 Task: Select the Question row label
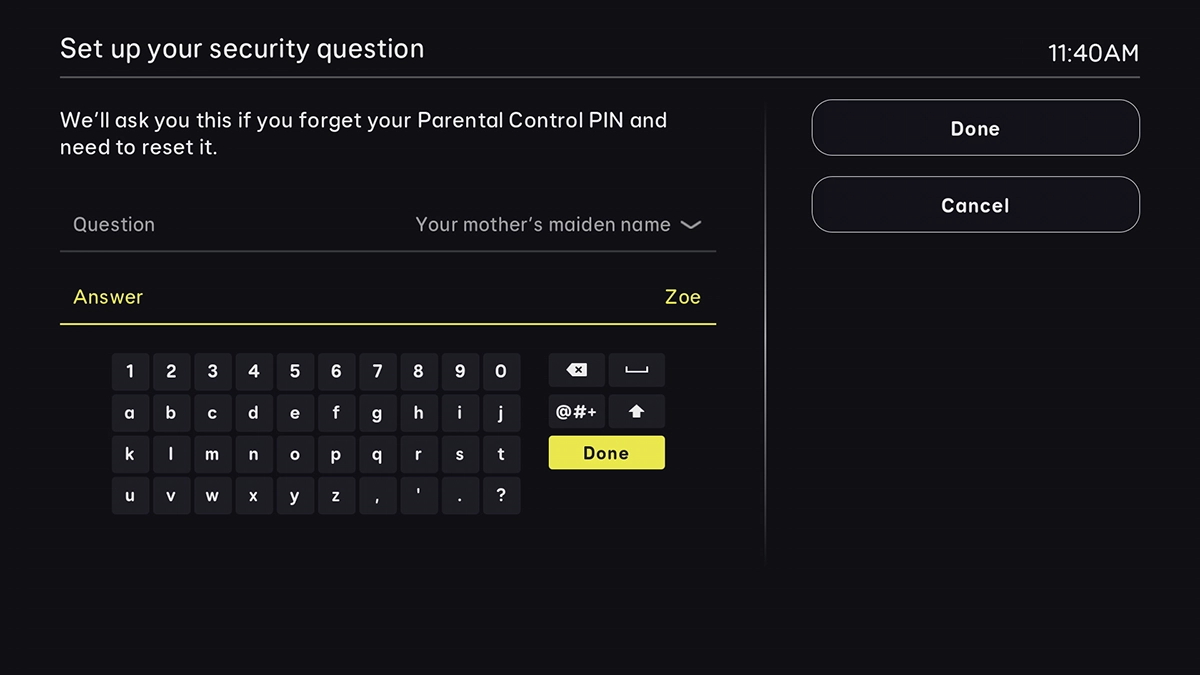[x=114, y=225]
